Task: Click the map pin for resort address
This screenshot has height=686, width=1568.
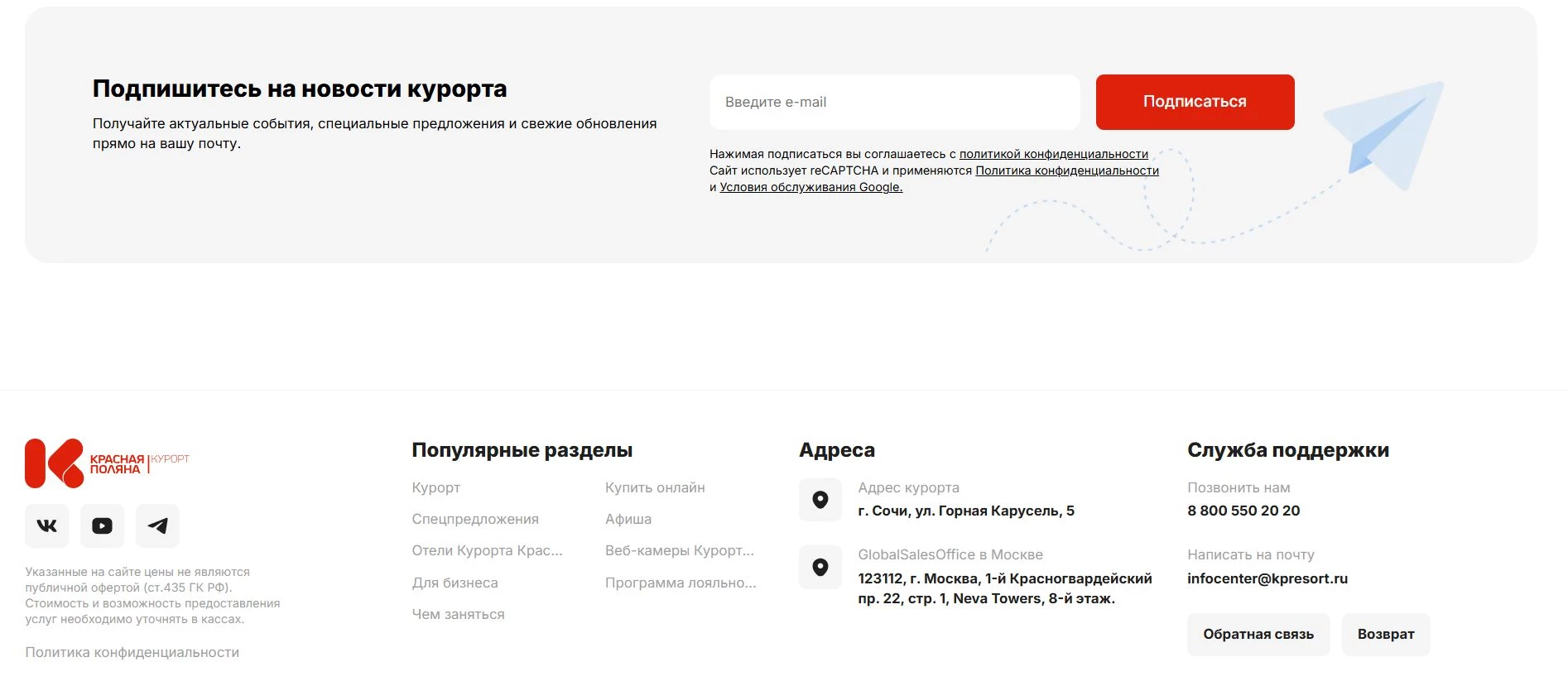Action: pos(820,500)
